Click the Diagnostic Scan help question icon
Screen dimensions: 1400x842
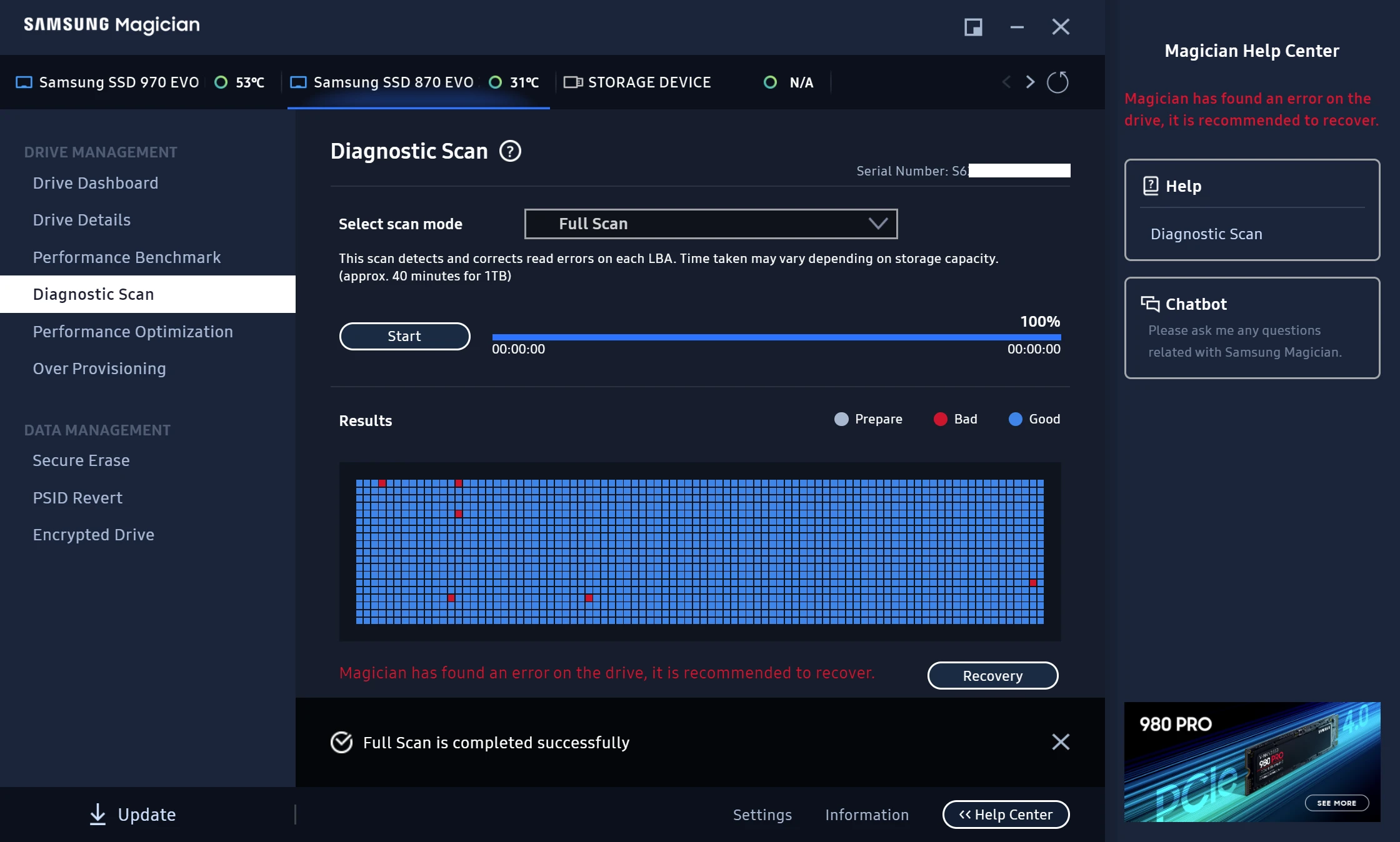pos(510,151)
